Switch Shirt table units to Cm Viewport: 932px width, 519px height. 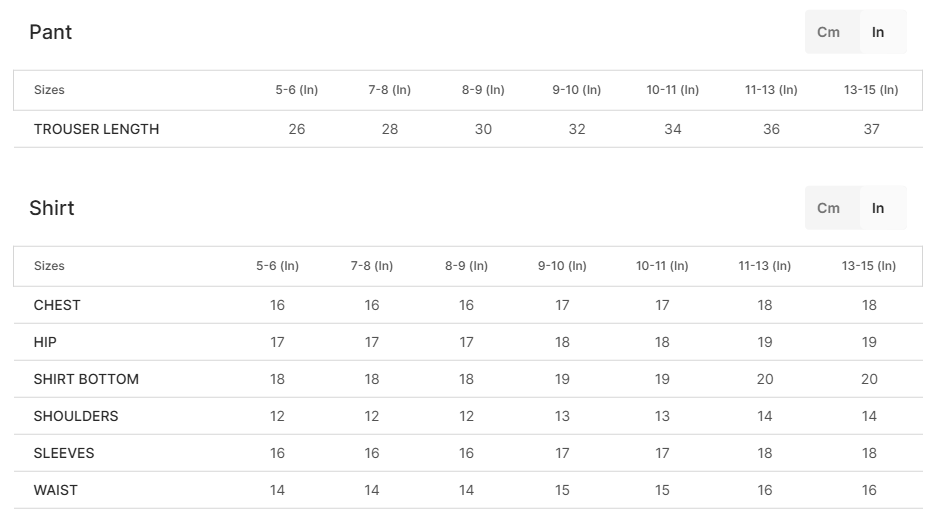tap(831, 208)
